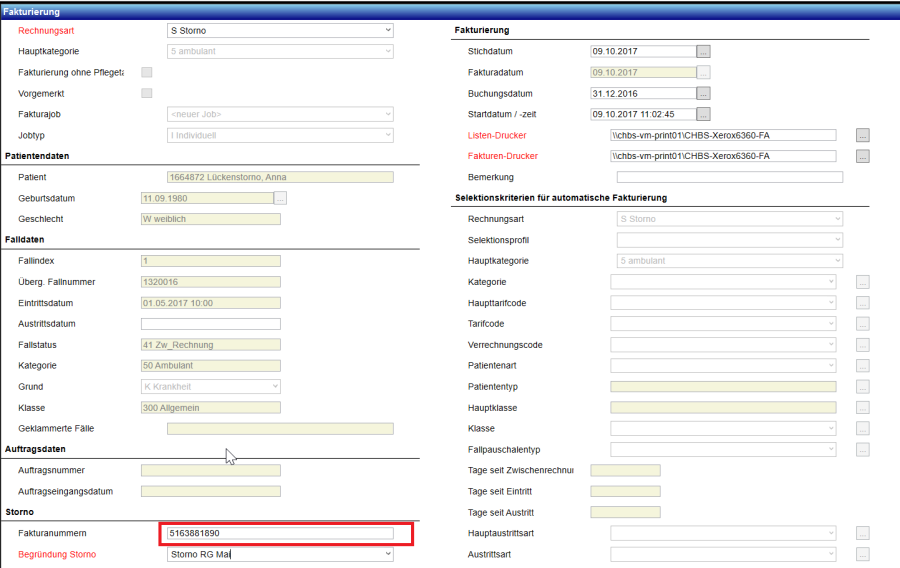Image resolution: width=900 pixels, height=568 pixels.
Task: Browse for the Fakturen-Drucker printer
Action: pos(863,156)
